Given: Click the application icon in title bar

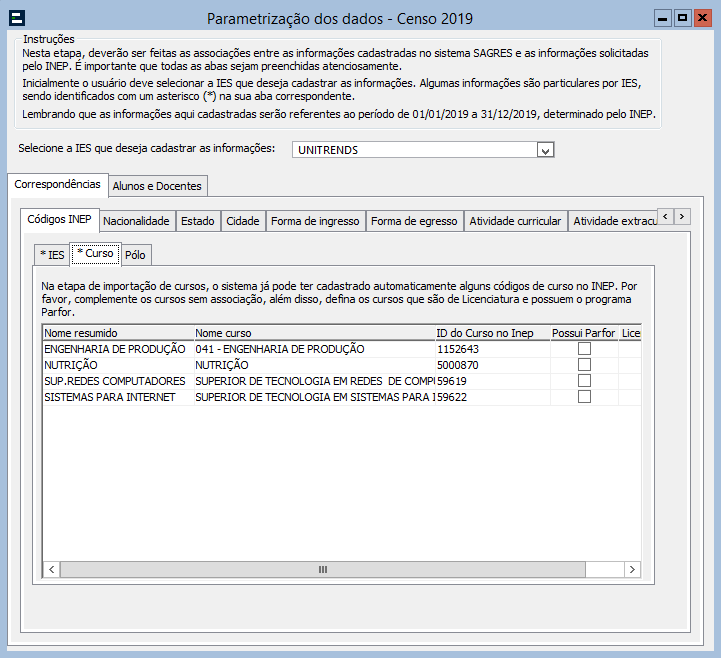Looking at the screenshot, I should coord(17,18).
